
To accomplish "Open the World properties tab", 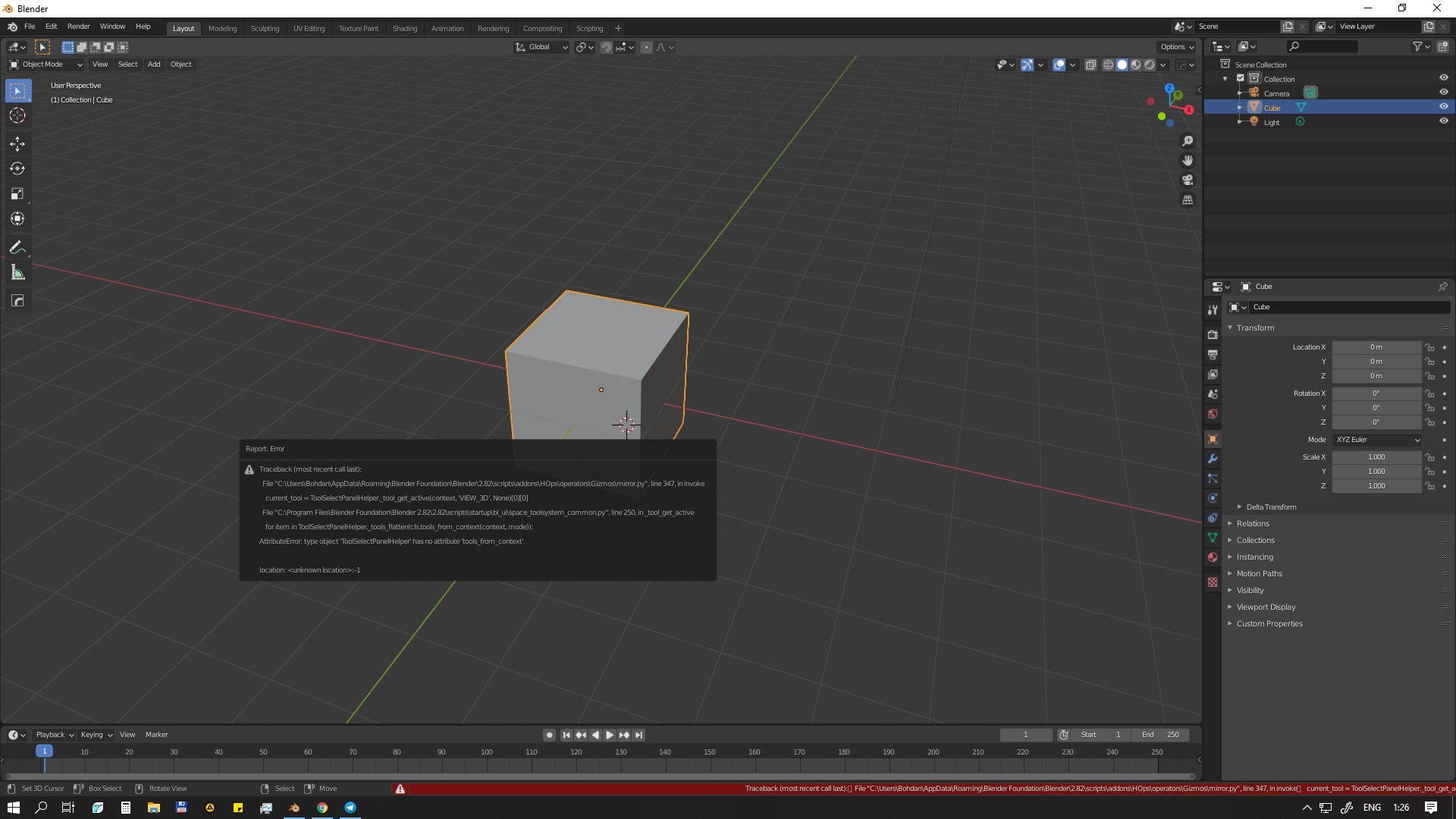I will click(x=1213, y=414).
